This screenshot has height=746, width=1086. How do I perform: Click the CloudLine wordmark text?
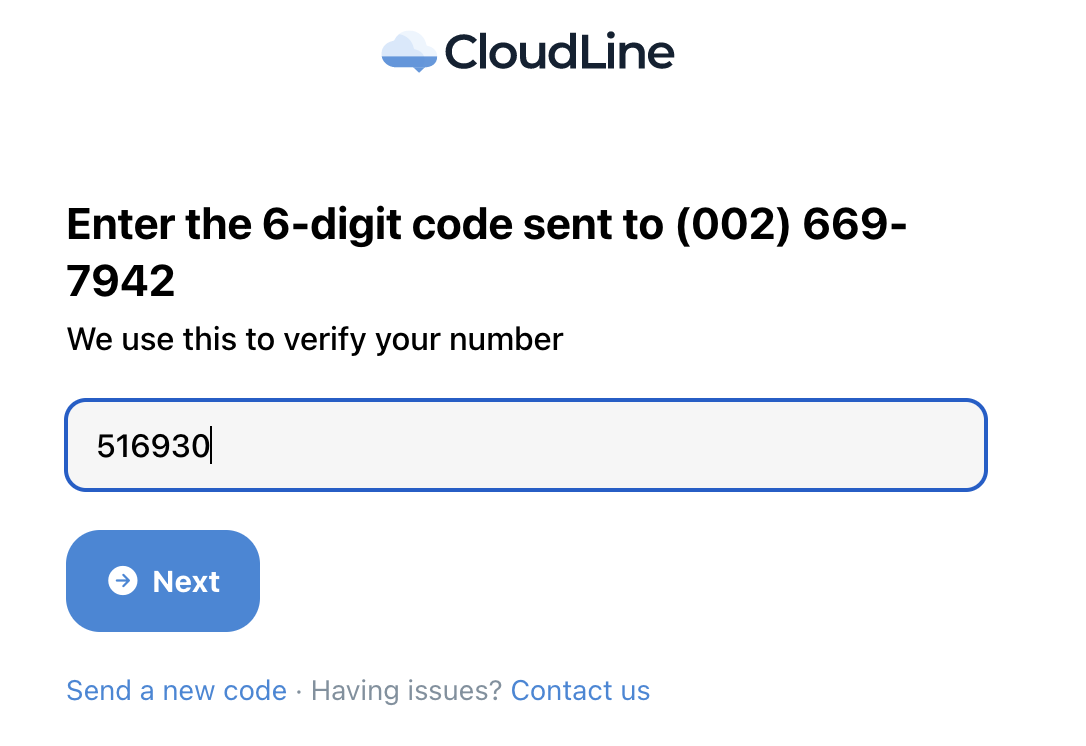click(559, 52)
